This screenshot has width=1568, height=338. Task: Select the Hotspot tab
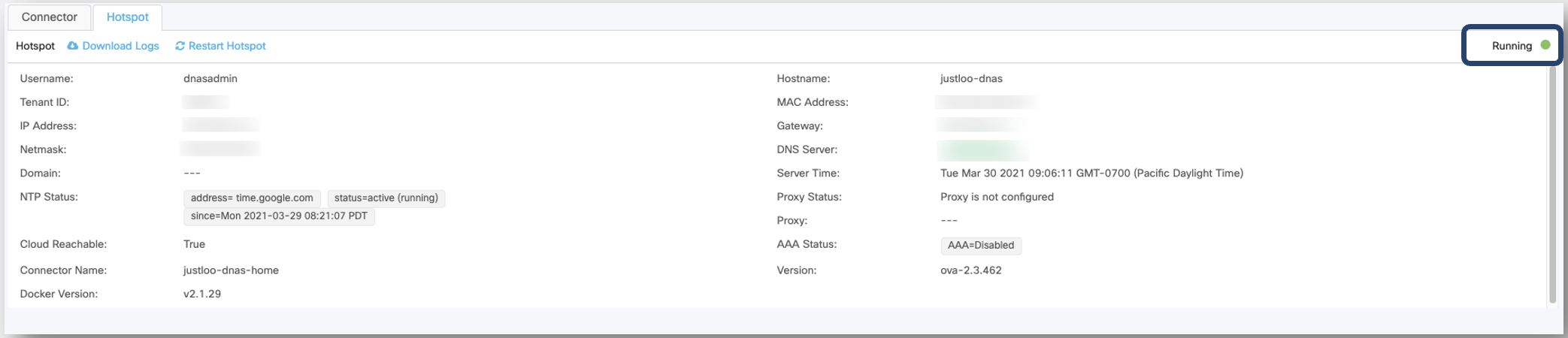click(127, 17)
